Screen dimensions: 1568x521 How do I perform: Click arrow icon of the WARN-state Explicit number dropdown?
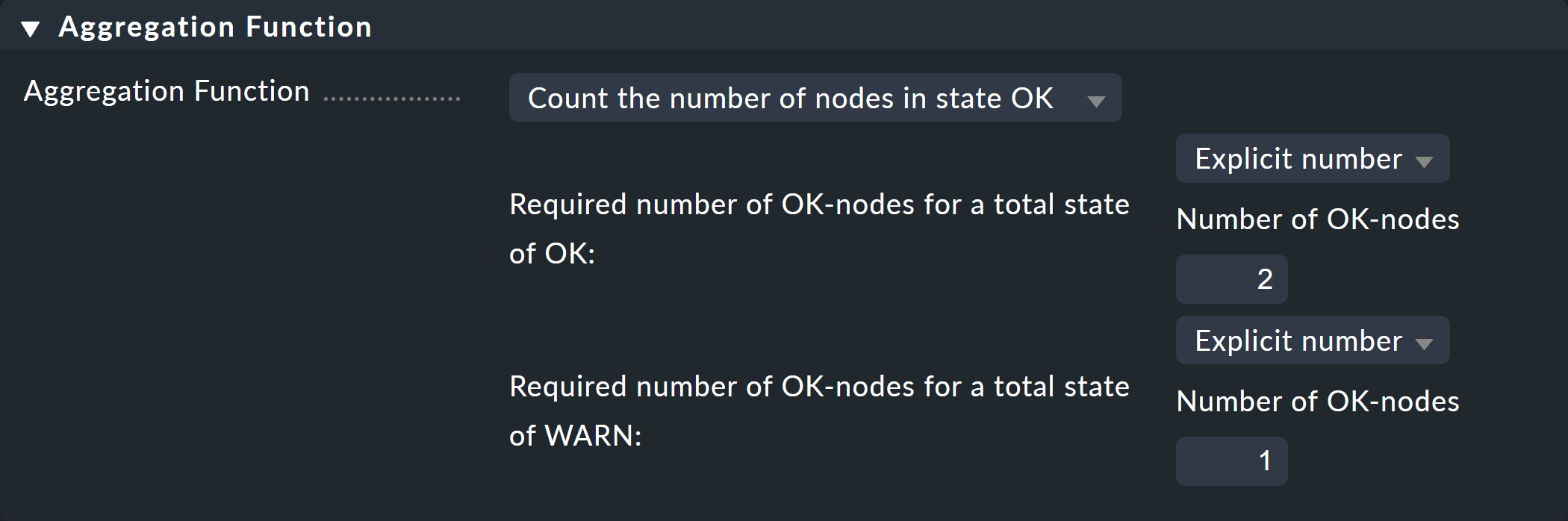click(1424, 343)
